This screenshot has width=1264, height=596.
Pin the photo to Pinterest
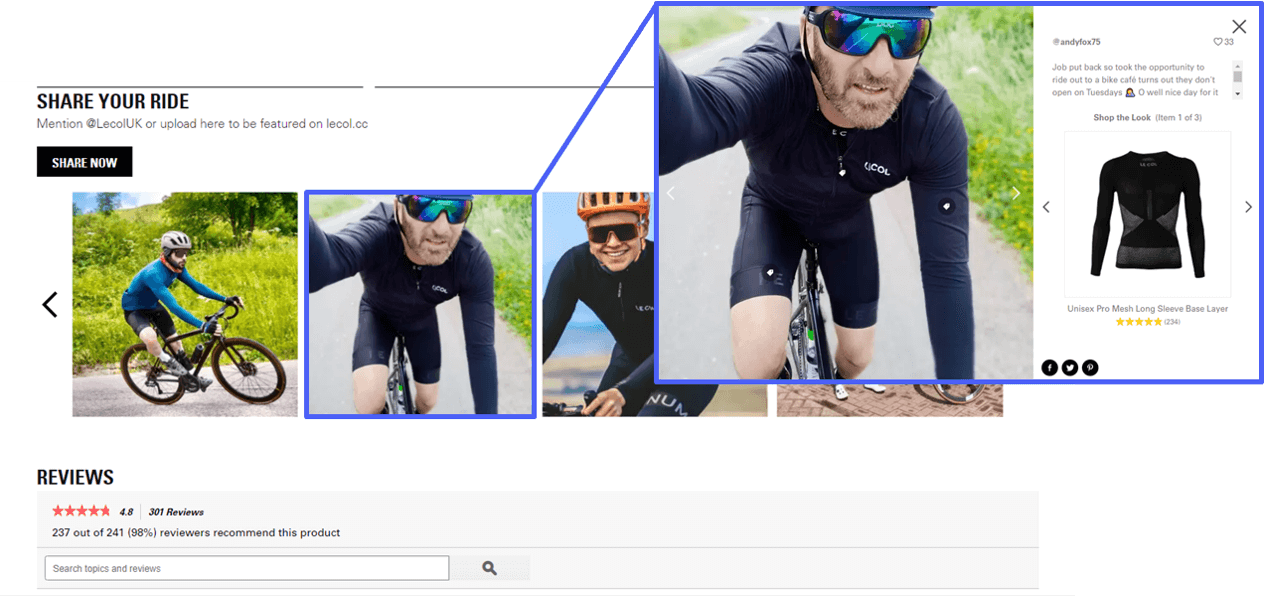coord(1089,367)
